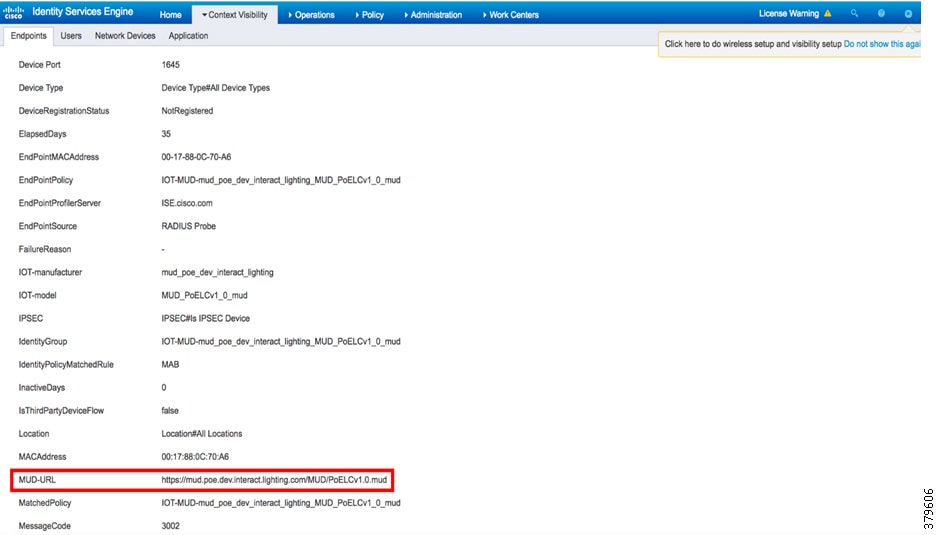Click the NotRegistered status value

187,111
